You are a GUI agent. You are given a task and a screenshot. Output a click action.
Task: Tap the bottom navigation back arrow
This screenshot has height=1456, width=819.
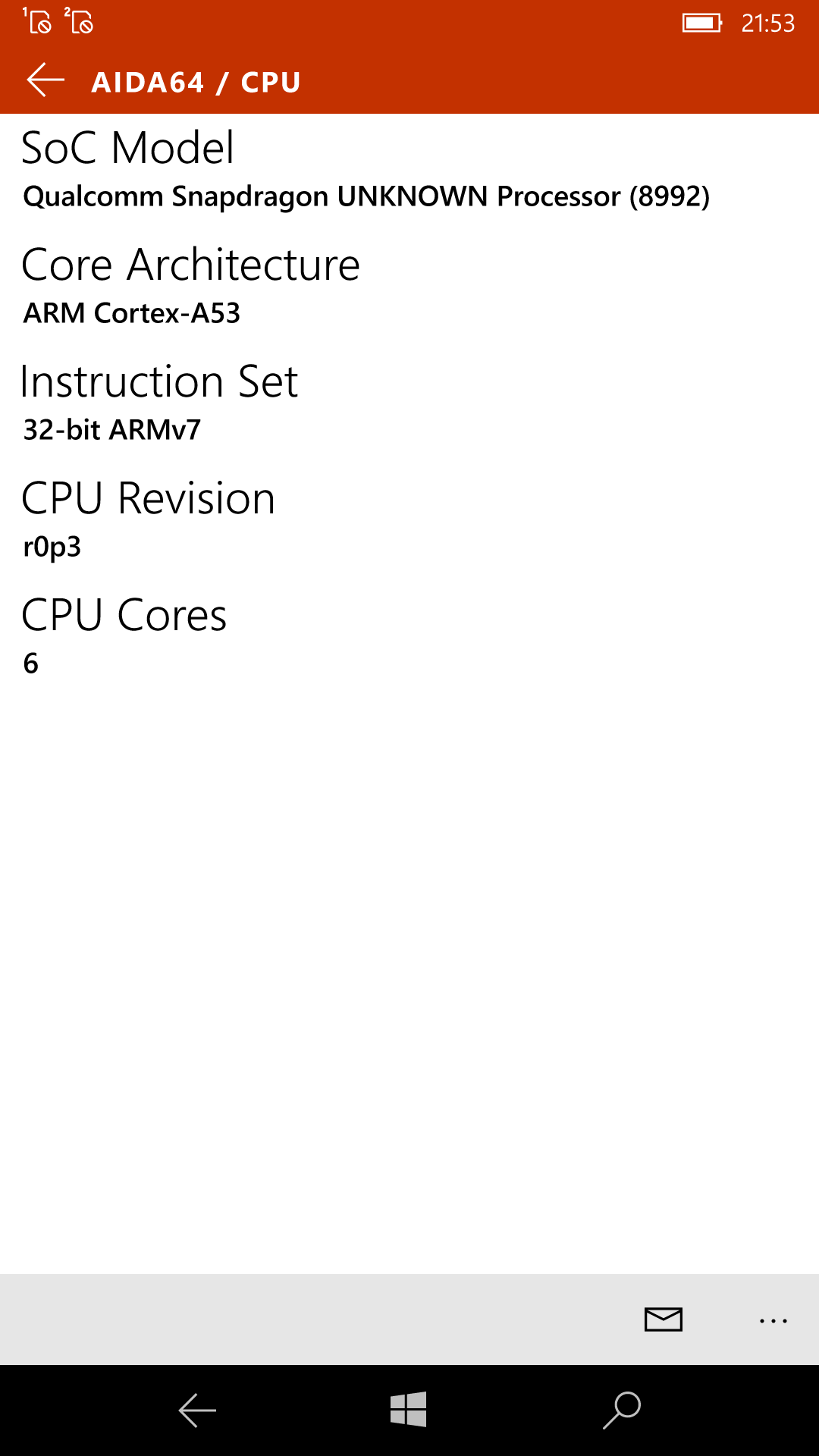(197, 1410)
